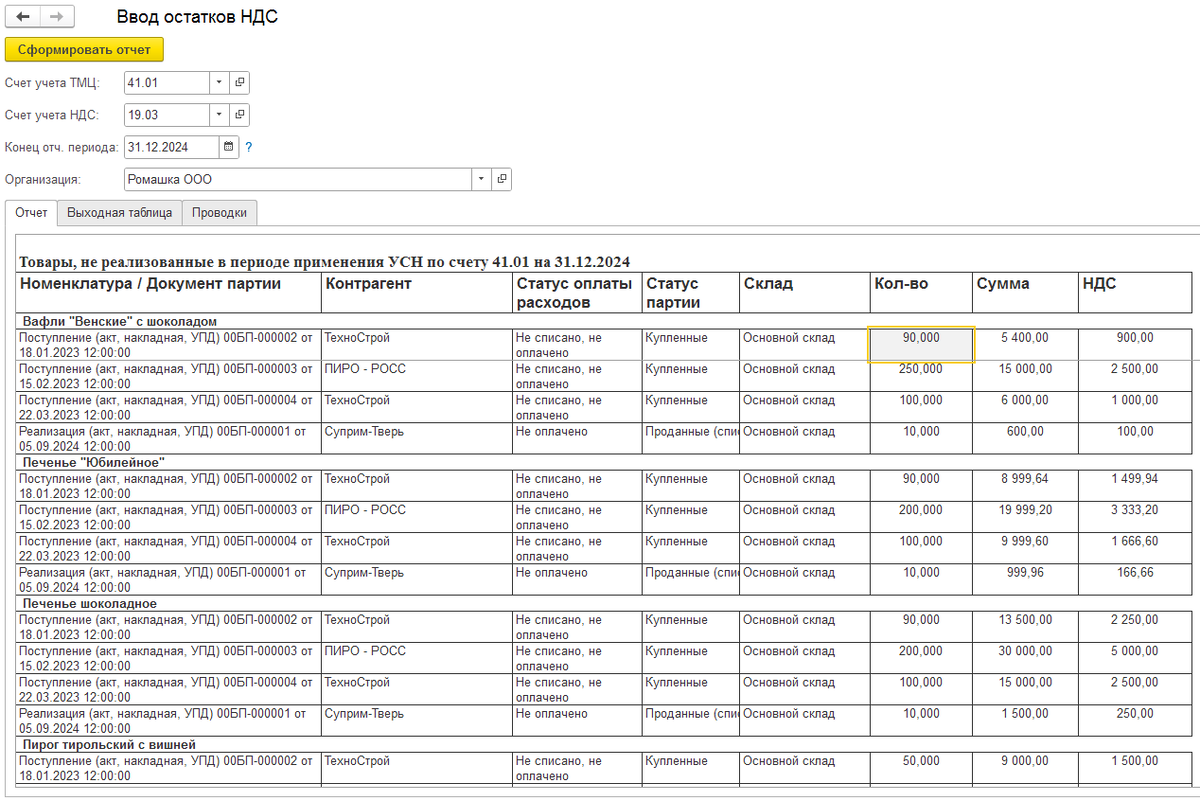Open the Ромашка ООО organization card icon
The image size is (1200, 801).
tap(501, 179)
